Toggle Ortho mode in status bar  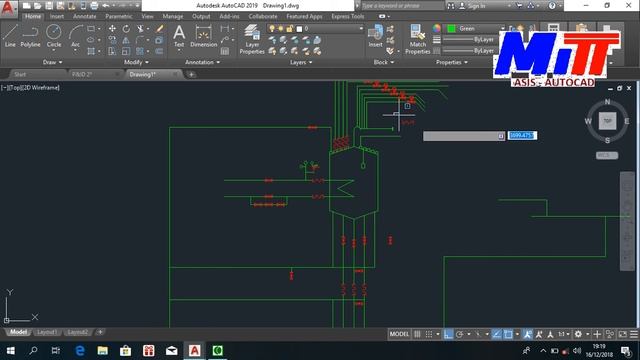tap(448, 334)
